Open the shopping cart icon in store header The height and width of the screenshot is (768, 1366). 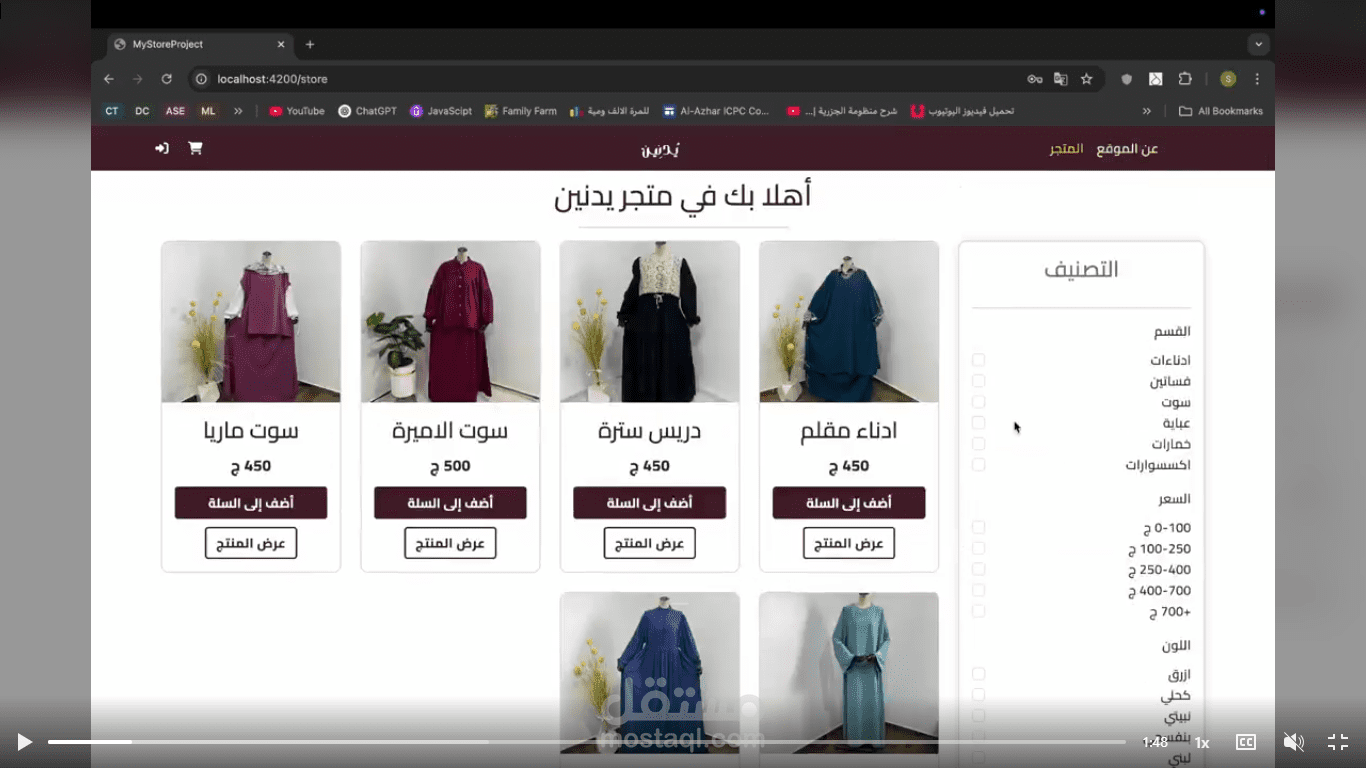click(x=195, y=148)
